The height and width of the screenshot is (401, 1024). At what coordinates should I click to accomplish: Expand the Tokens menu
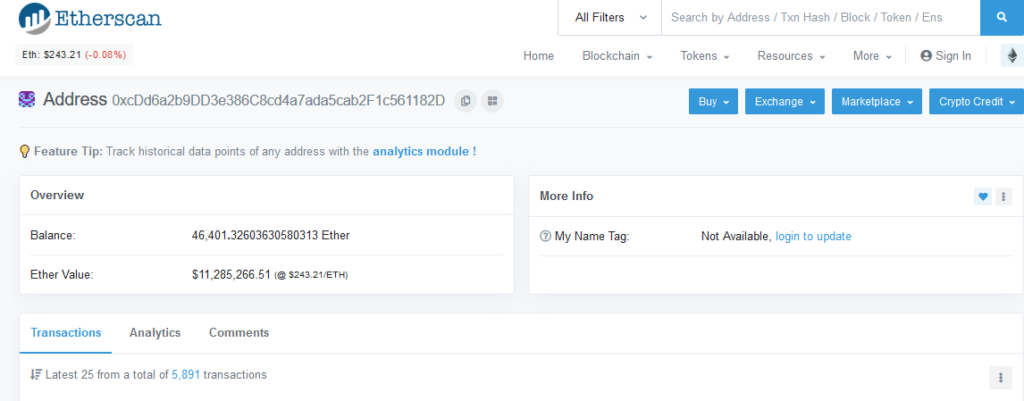[x=705, y=56]
